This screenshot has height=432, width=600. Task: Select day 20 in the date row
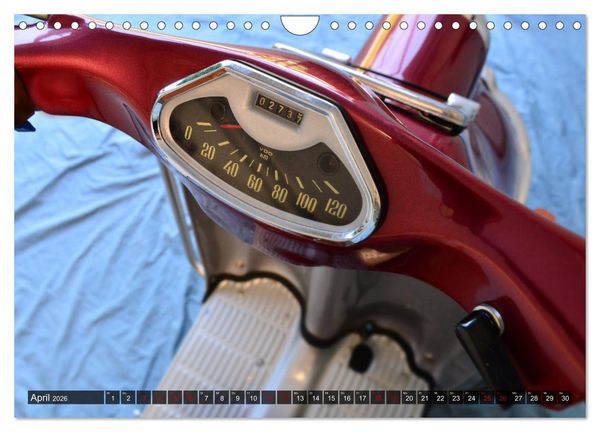coord(409,398)
